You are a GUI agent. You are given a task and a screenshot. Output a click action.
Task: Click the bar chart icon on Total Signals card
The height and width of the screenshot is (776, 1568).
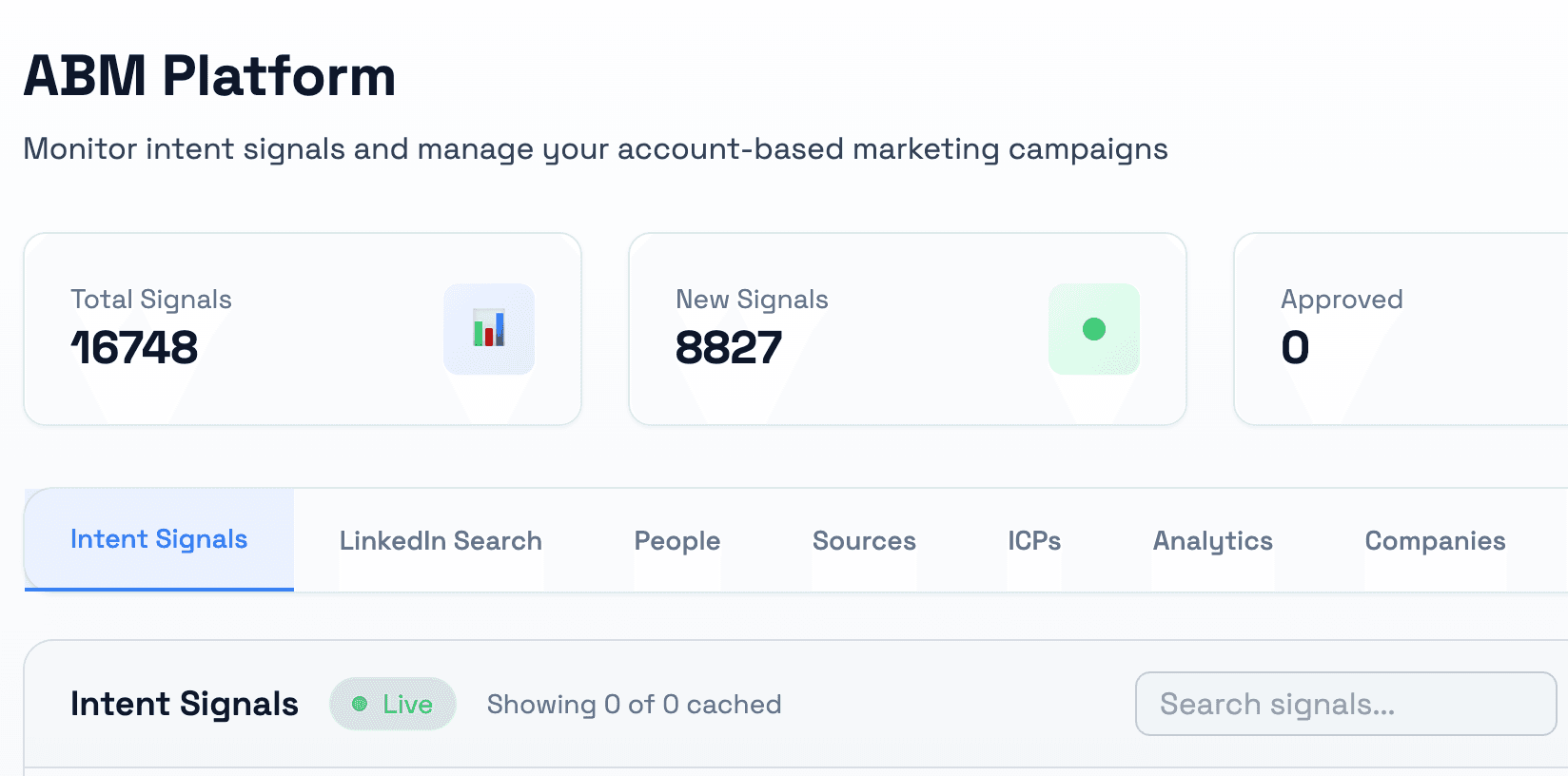point(489,329)
